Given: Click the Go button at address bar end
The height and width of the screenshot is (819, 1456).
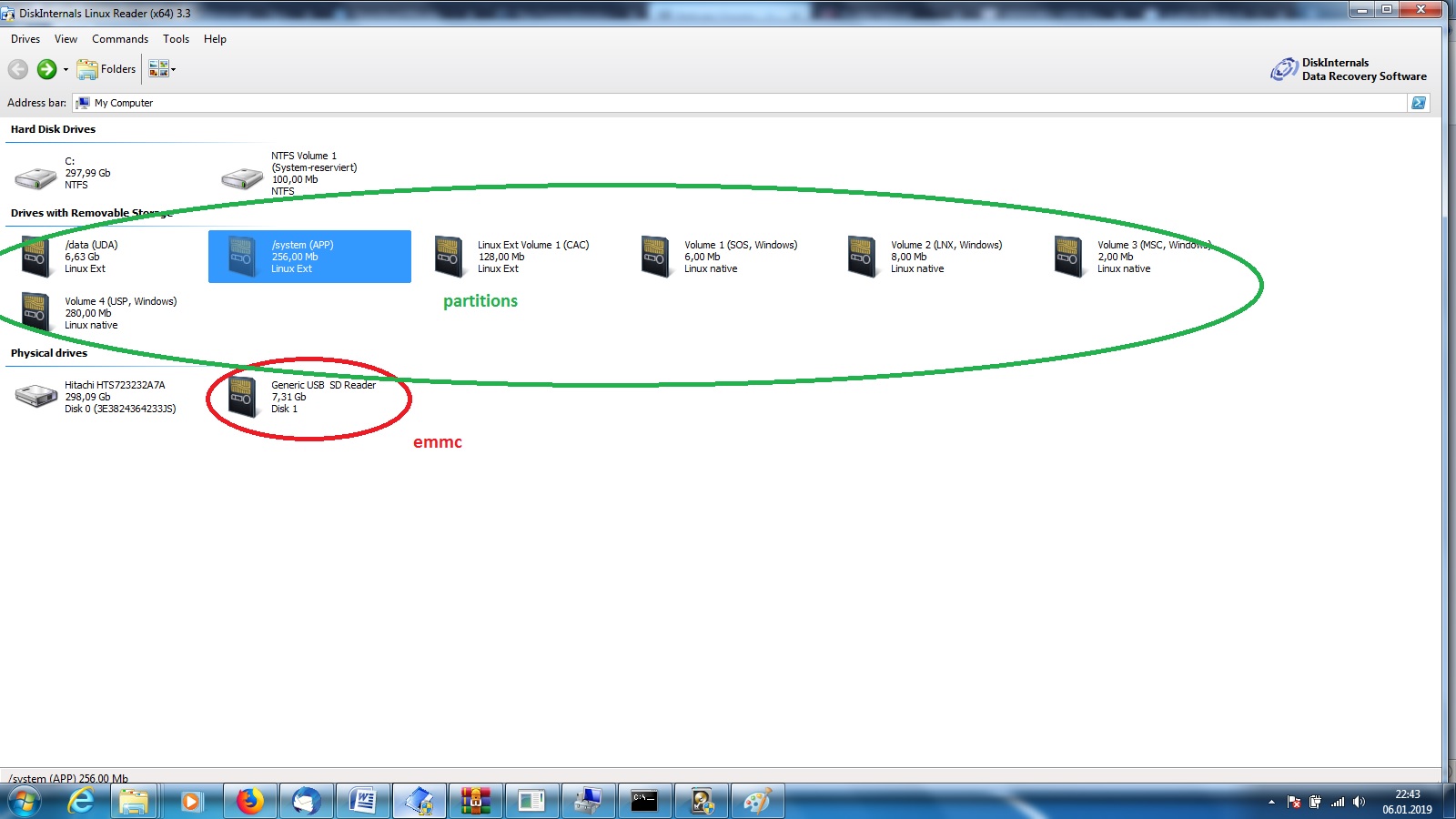Looking at the screenshot, I should (x=1419, y=103).
